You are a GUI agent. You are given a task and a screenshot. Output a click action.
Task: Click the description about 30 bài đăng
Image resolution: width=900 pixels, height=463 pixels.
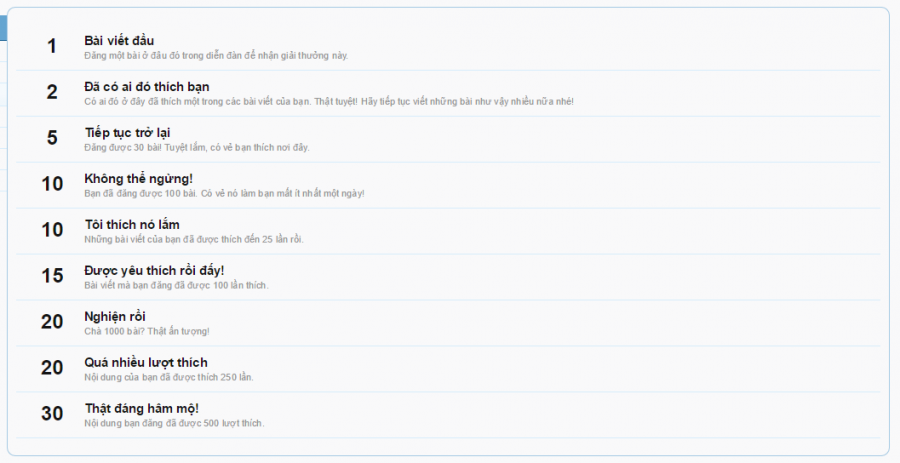[x=197, y=147]
